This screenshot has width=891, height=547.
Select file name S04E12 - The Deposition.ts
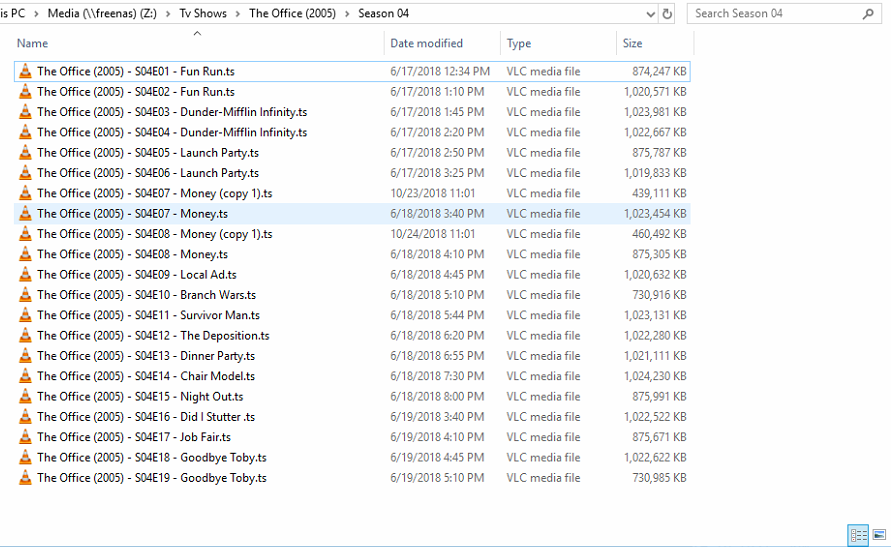pos(153,336)
